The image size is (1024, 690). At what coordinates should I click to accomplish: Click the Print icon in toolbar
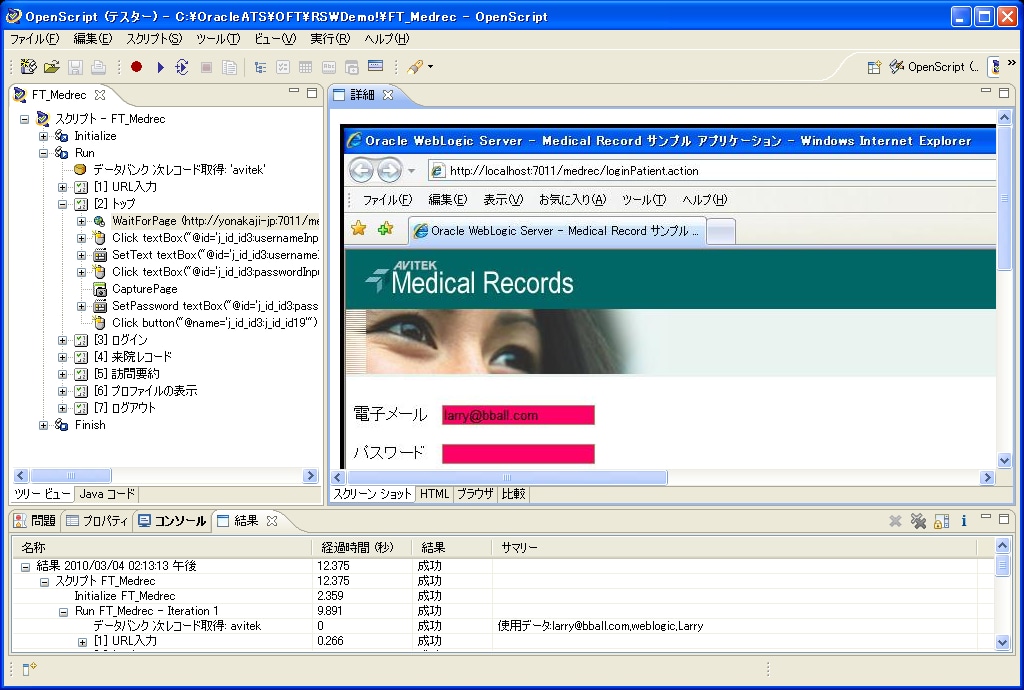(98, 67)
